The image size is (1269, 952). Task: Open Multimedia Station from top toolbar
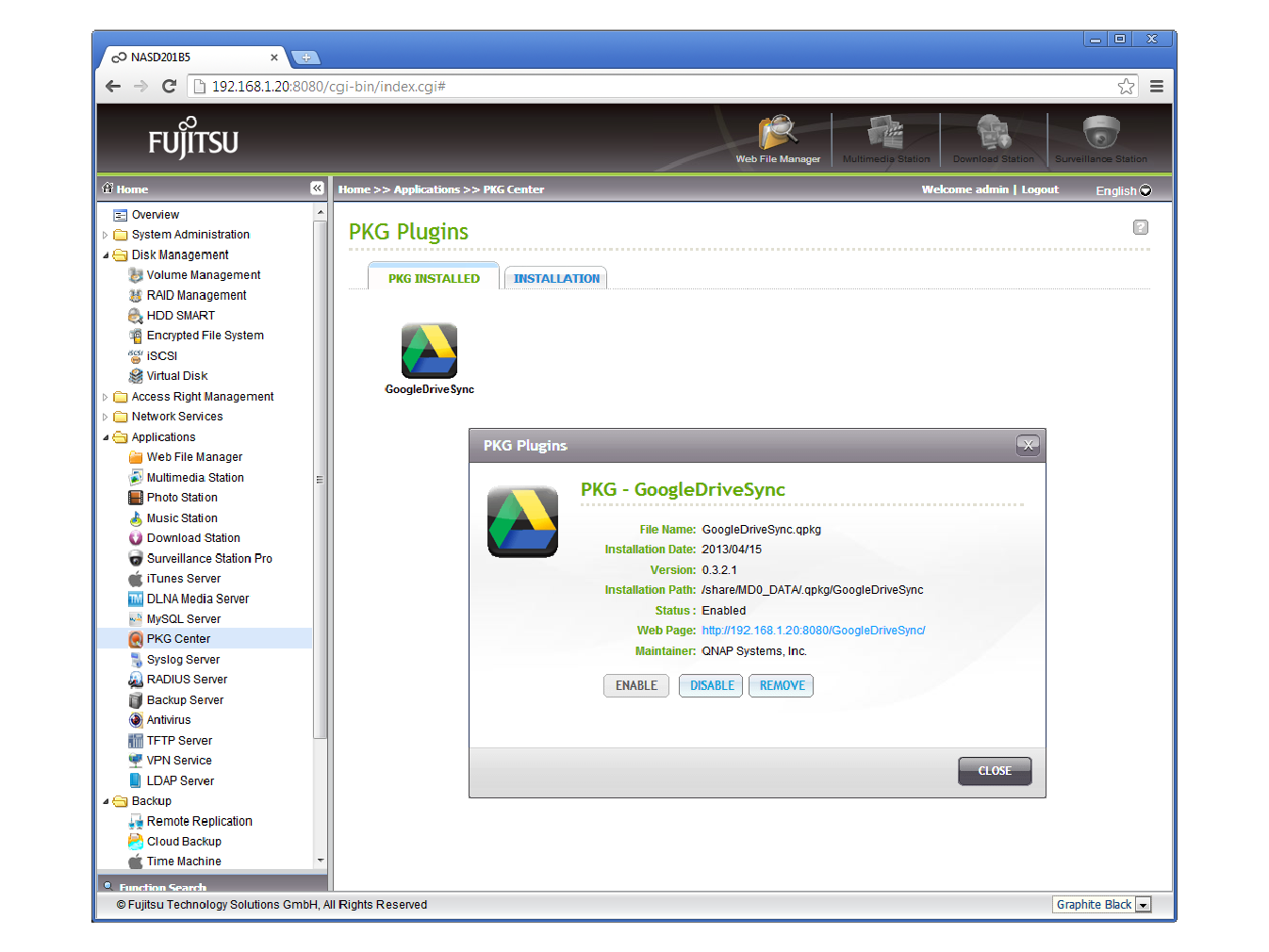pos(886,139)
